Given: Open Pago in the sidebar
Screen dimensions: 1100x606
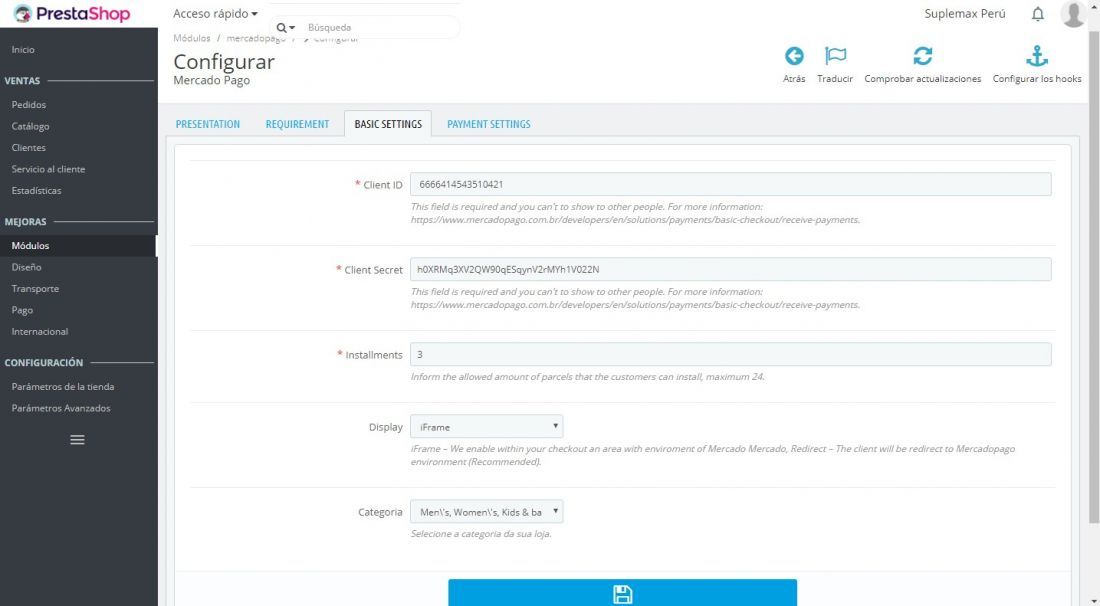Looking at the screenshot, I should 22,310.
